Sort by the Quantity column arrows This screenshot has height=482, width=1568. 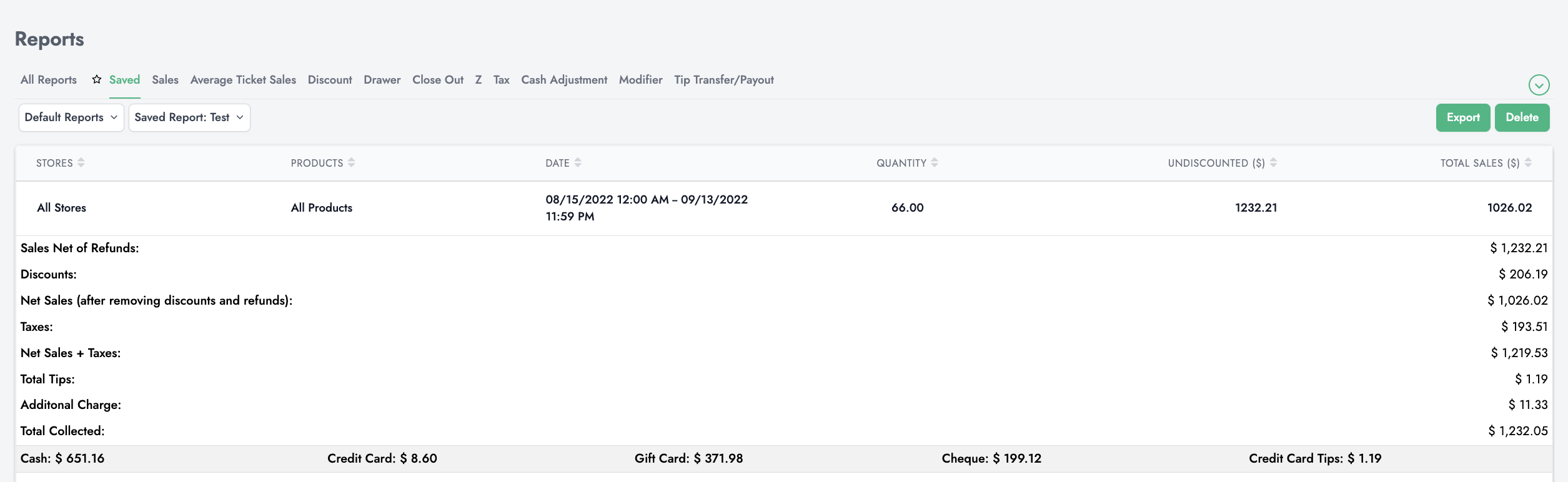tap(935, 163)
